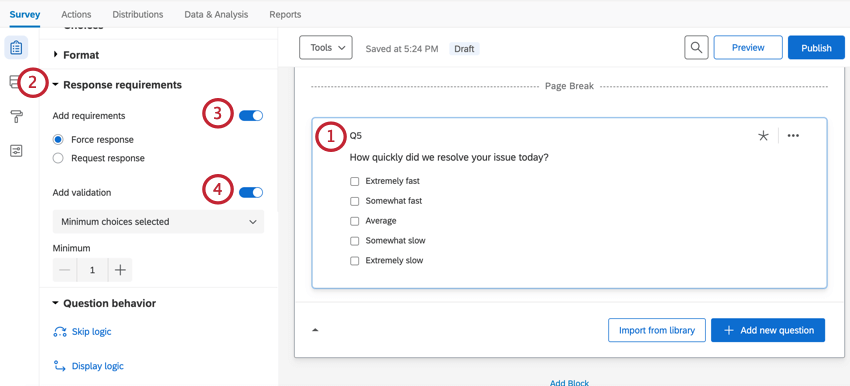Increase Minimum with the plus button
850x386 pixels.
pos(120,270)
